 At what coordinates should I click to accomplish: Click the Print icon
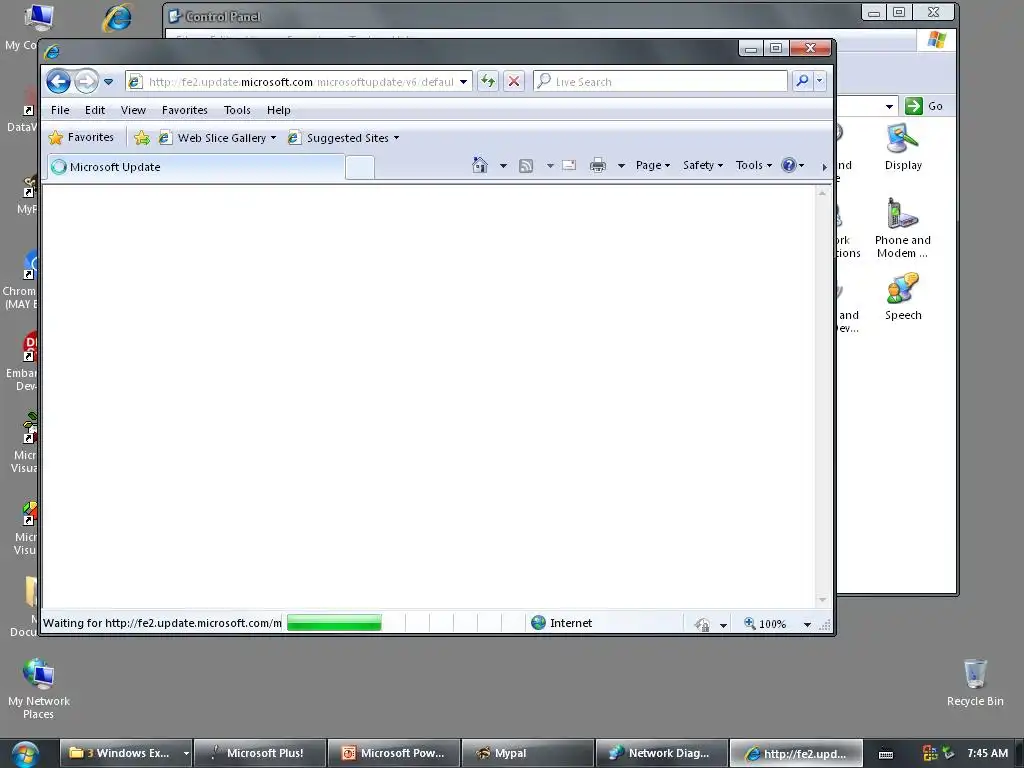pyautogui.click(x=598, y=166)
